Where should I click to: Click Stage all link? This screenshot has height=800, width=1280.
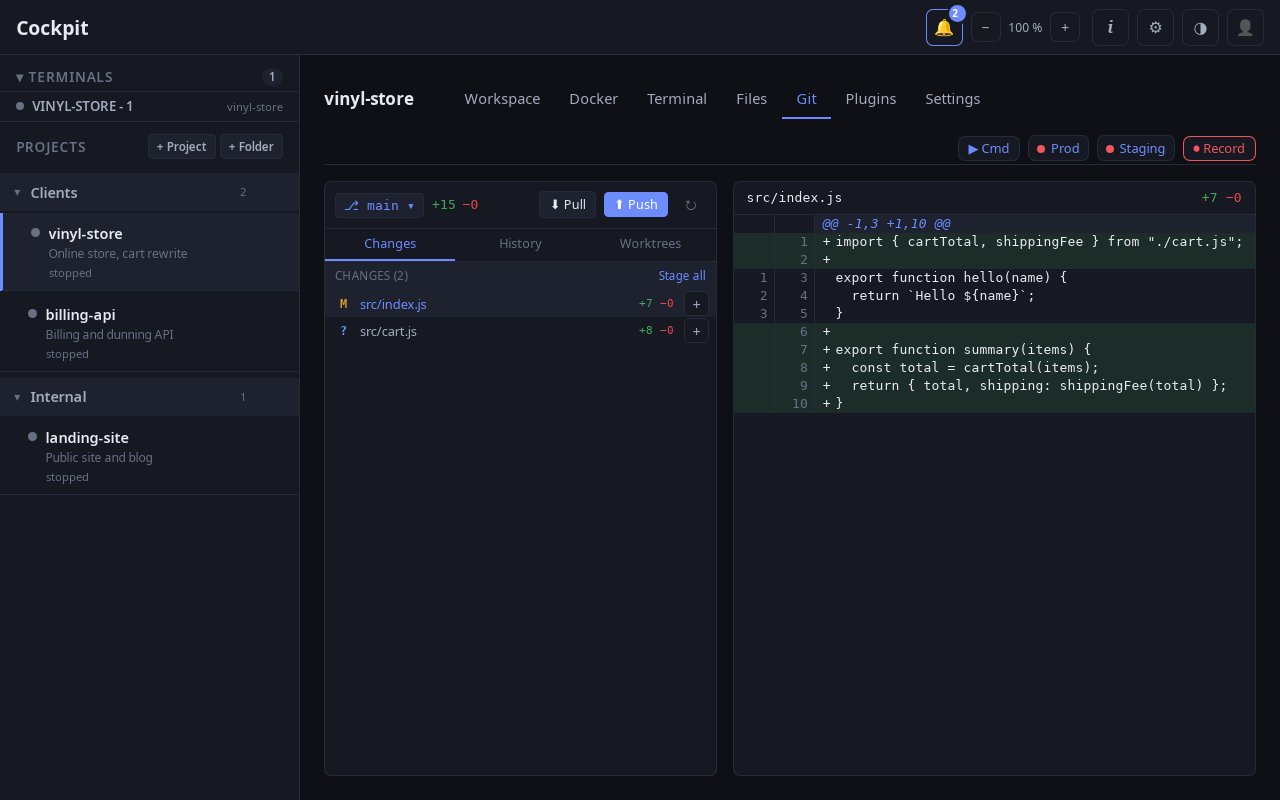pos(682,276)
